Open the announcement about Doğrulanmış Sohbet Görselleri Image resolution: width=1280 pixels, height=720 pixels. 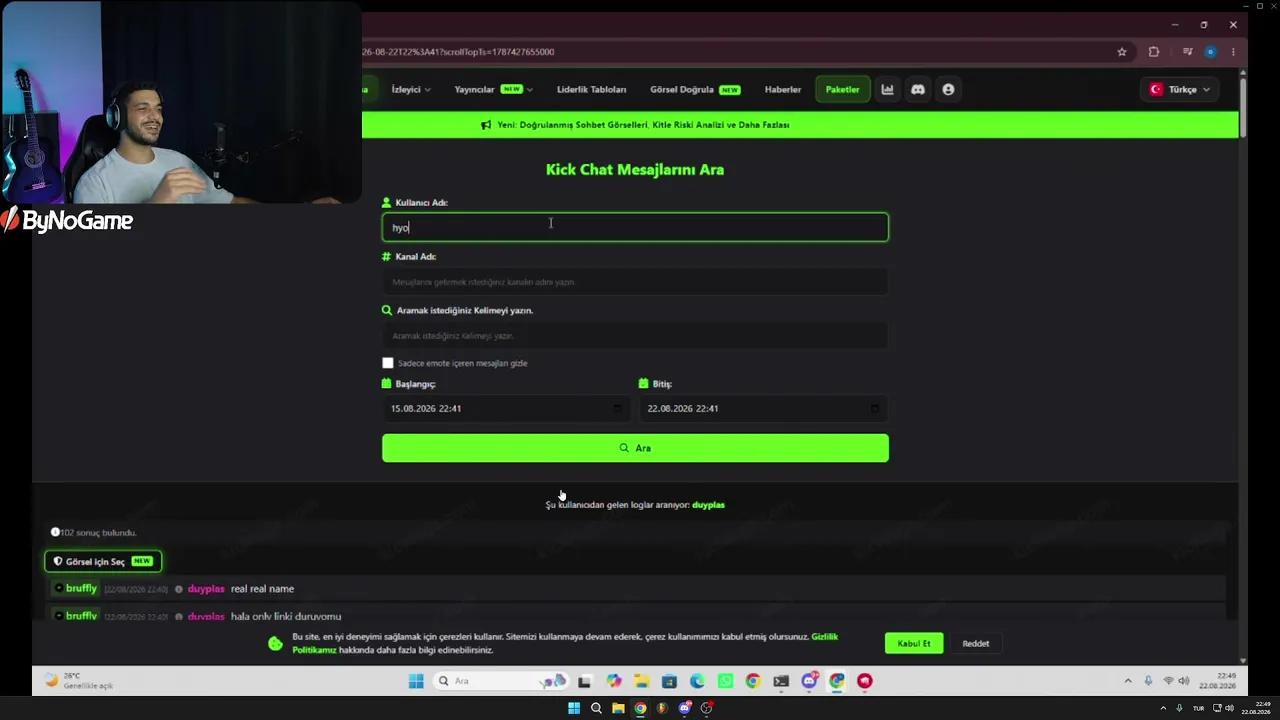click(x=643, y=125)
